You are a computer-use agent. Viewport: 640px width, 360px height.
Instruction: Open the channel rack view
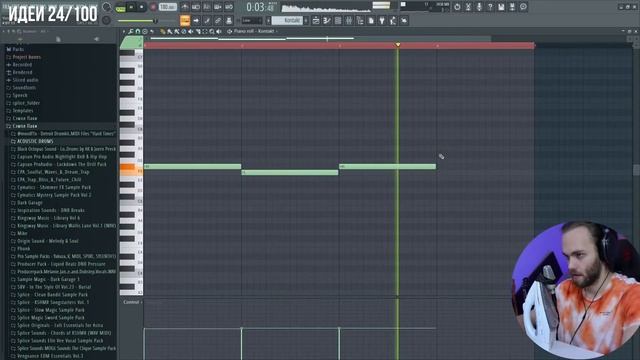pos(338,20)
